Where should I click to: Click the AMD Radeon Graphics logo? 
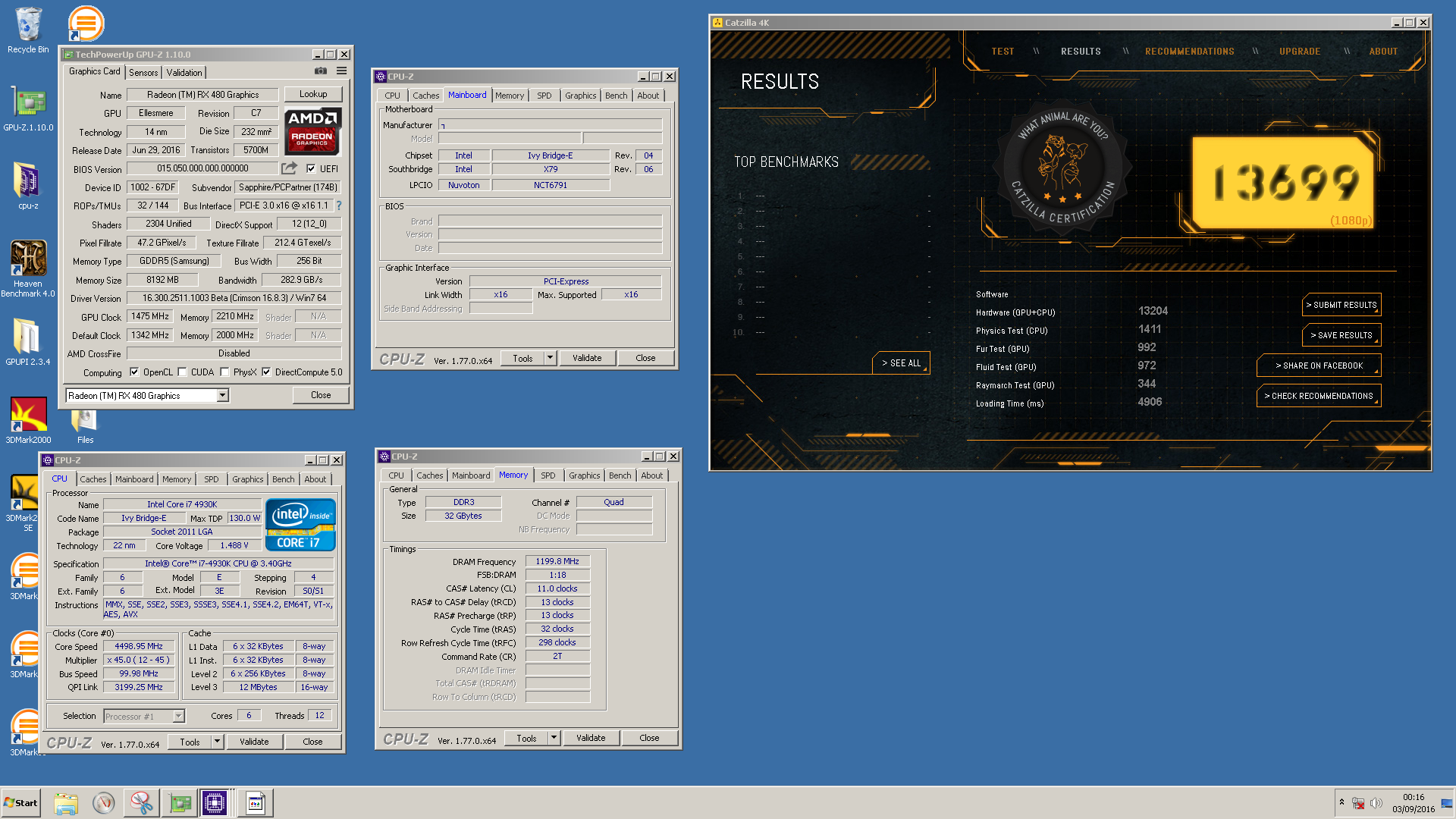click(x=313, y=131)
